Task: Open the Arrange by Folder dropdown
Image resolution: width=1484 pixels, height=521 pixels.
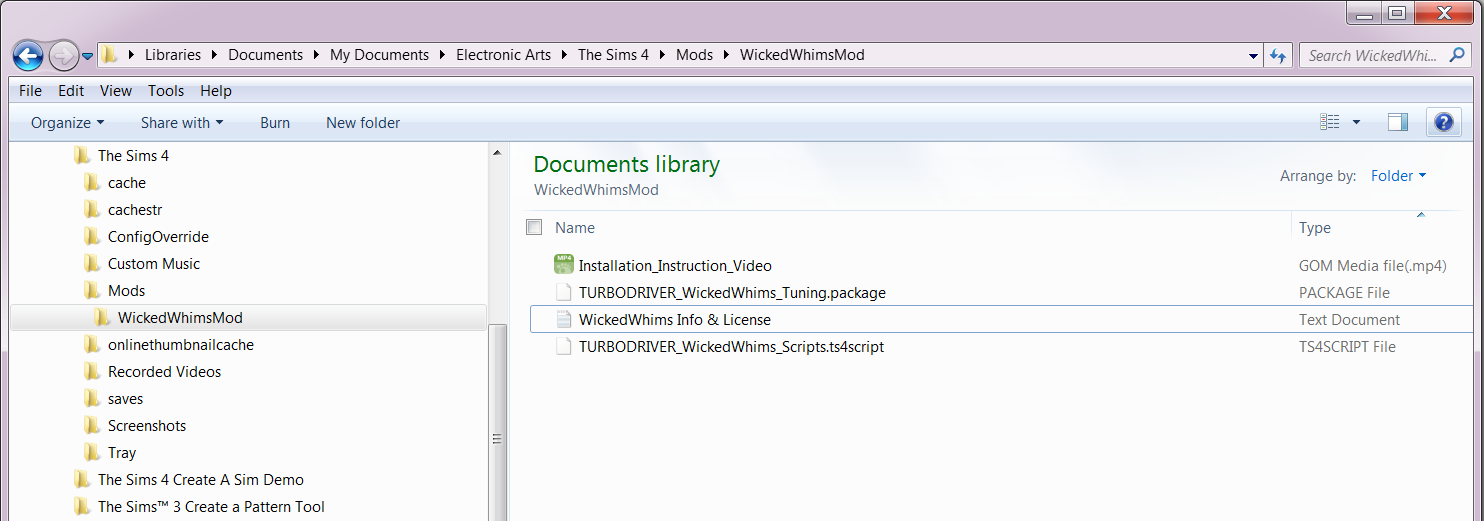Action: coord(1398,176)
